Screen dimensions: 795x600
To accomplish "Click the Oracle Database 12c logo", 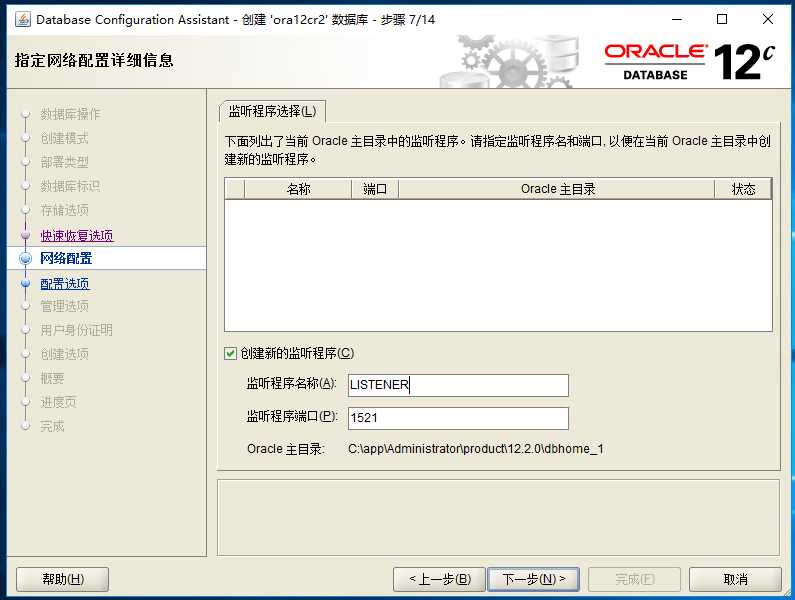I will click(690, 62).
